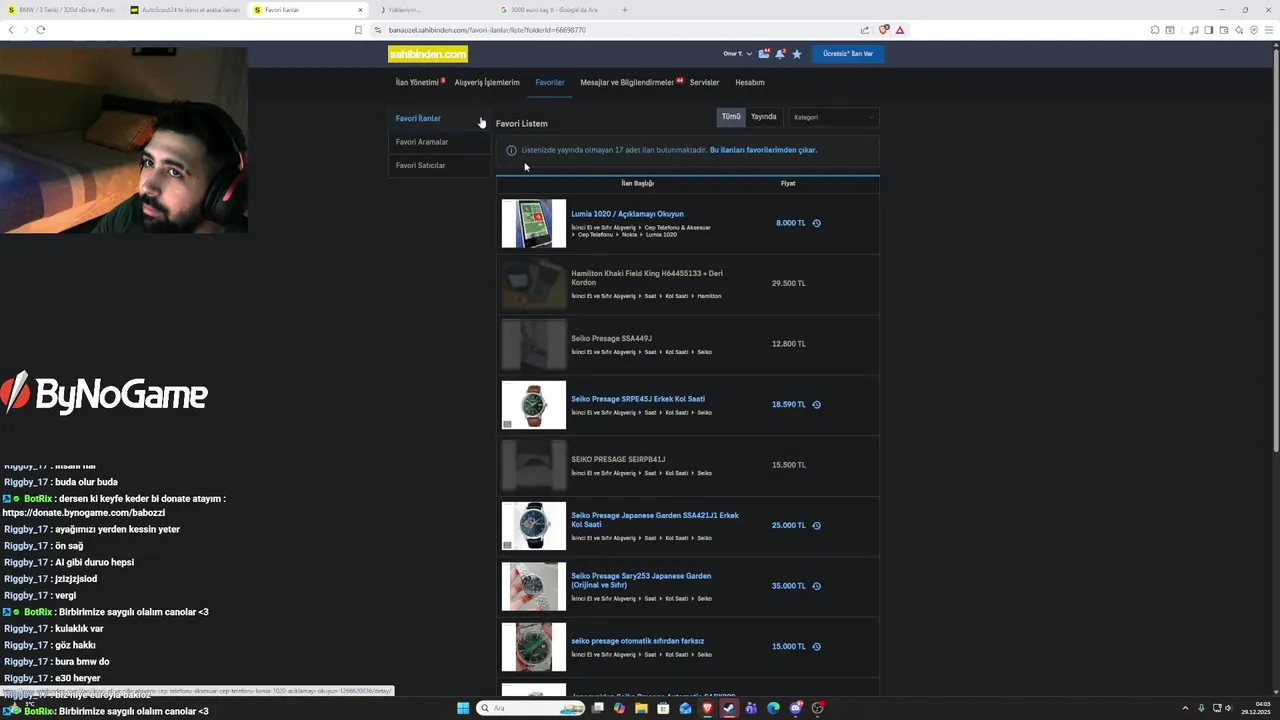This screenshot has width=1280, height=720.
Task: Switch to the BMW 3 Serisi browser tab
Action: (61, 10)
